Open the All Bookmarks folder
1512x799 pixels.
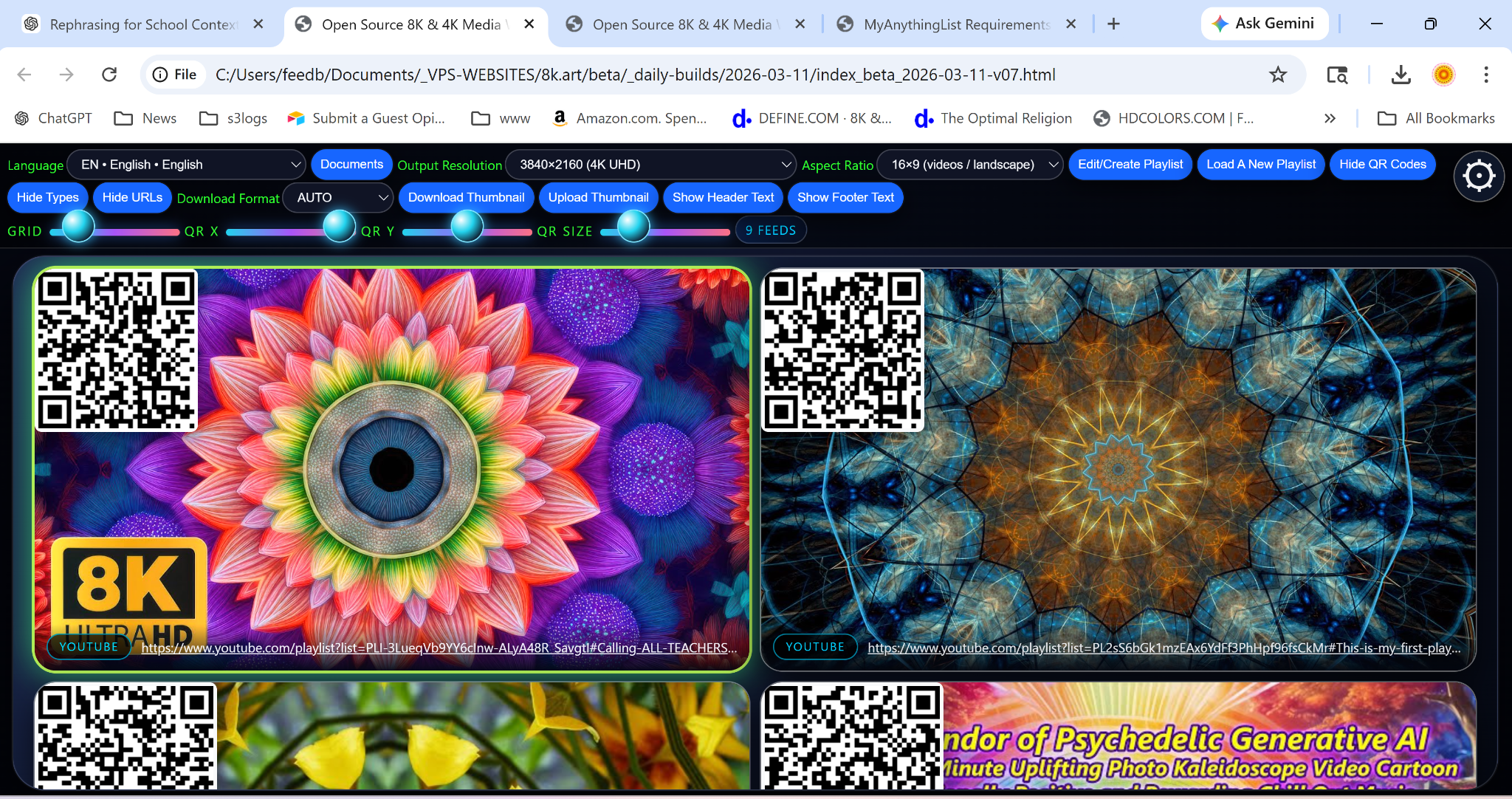tap(1436, 118)
